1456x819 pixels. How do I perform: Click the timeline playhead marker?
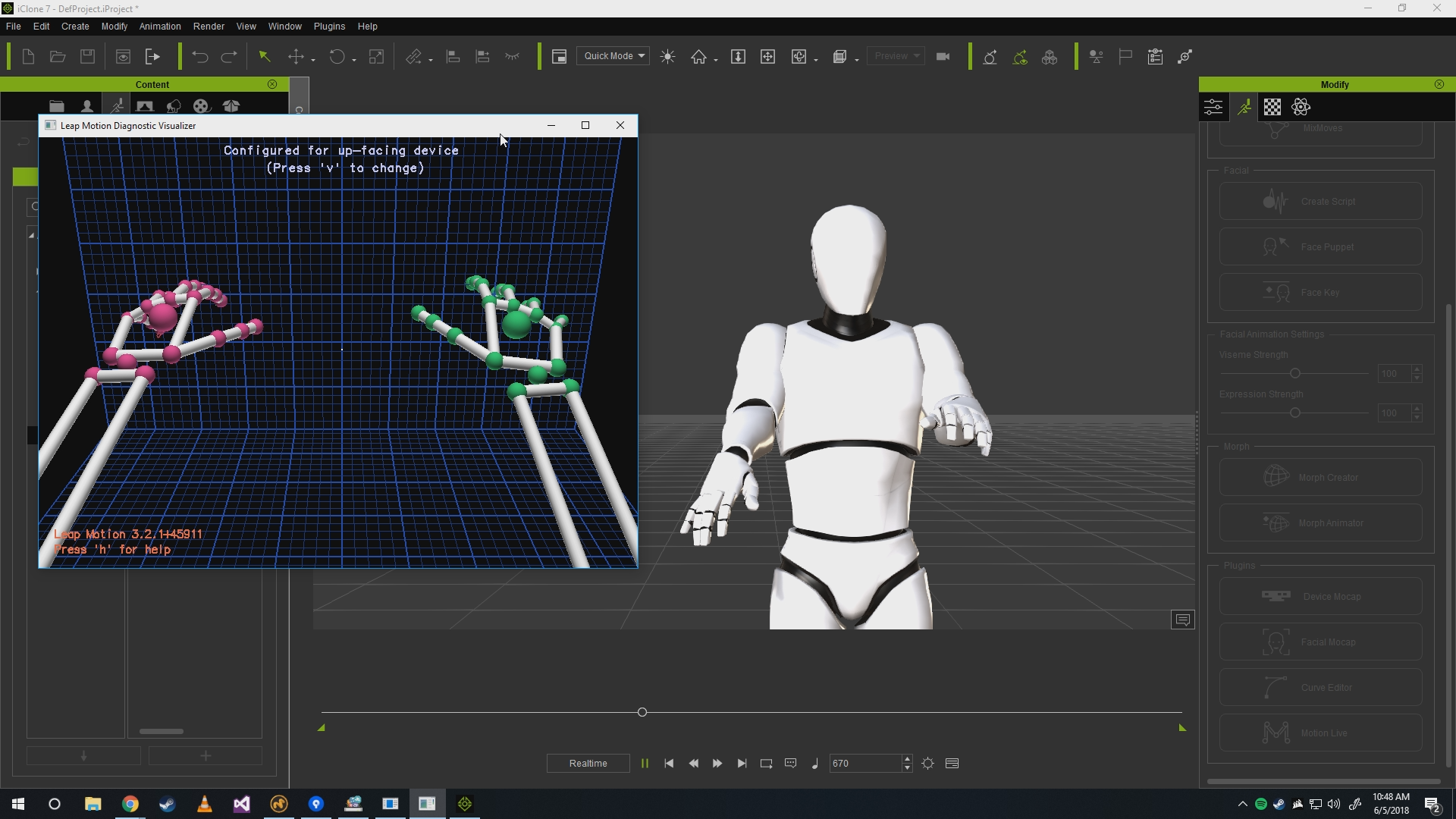point(642,712)
